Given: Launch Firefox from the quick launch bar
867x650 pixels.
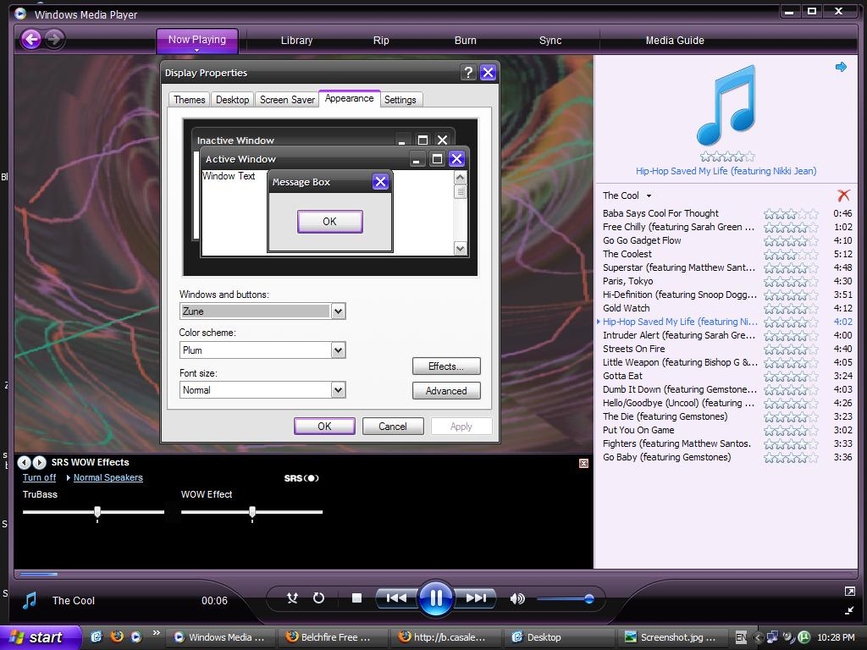Looking at the screenshot, I should point(117,637).
